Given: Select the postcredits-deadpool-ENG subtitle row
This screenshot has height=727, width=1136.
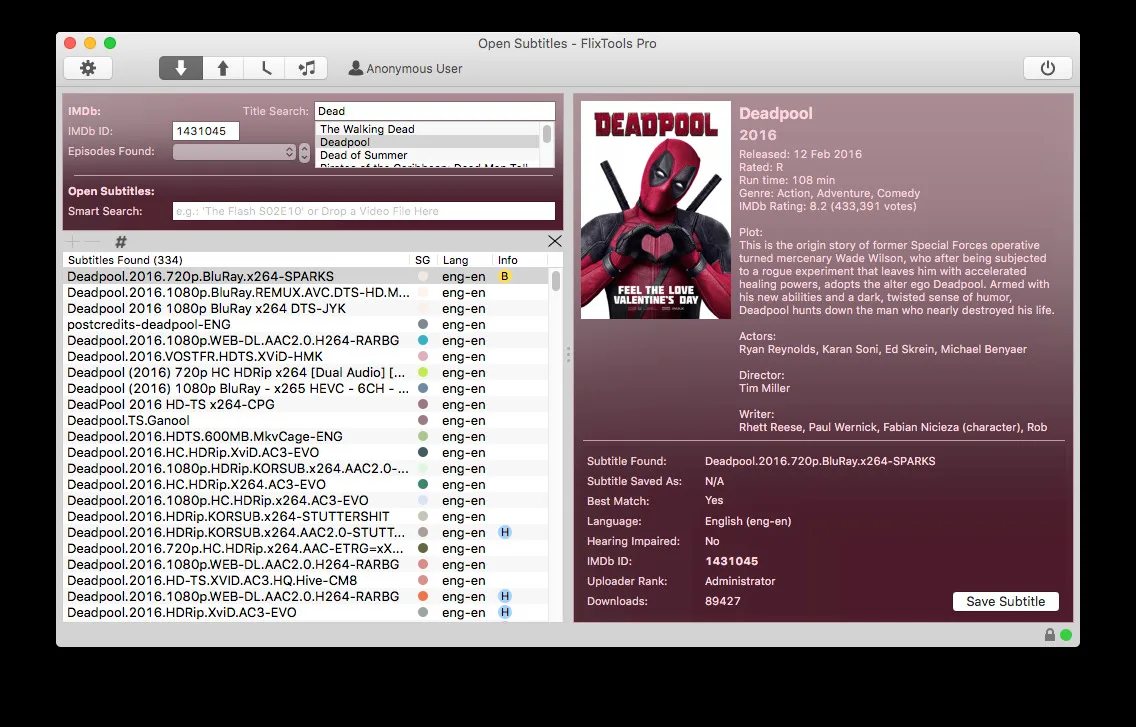Looking at the screenshot, I should (149, 324).
